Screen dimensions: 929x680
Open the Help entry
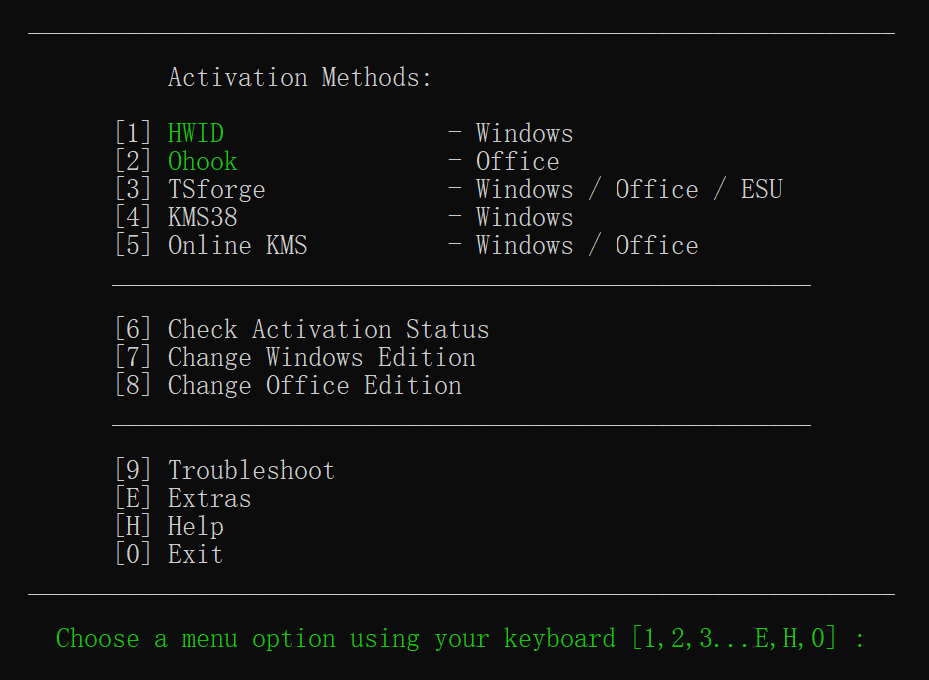click(195, 526)
